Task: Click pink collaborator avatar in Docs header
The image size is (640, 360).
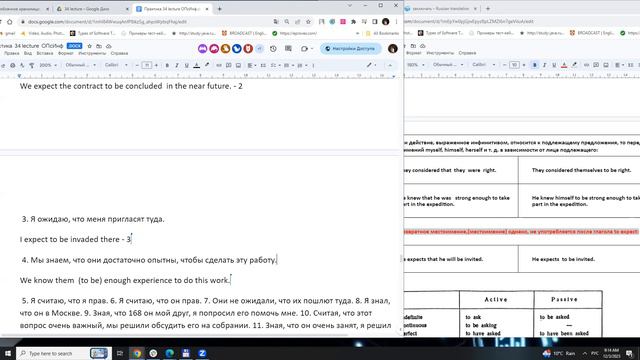Action: click(x=214, y=49)
